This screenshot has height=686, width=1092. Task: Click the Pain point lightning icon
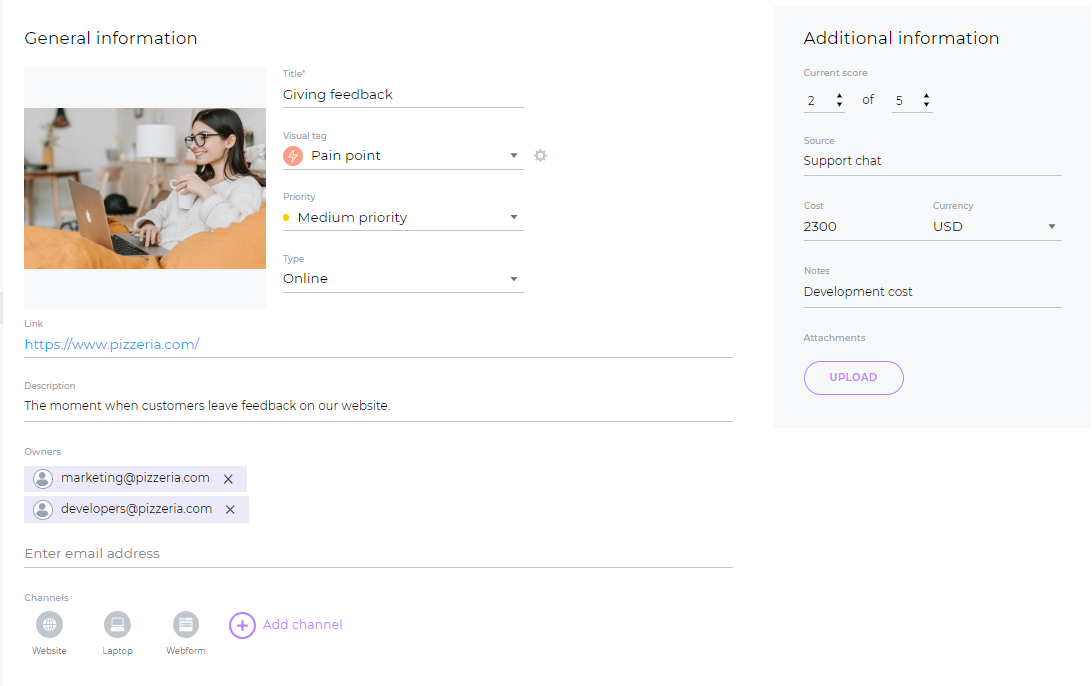coord(293,156)
